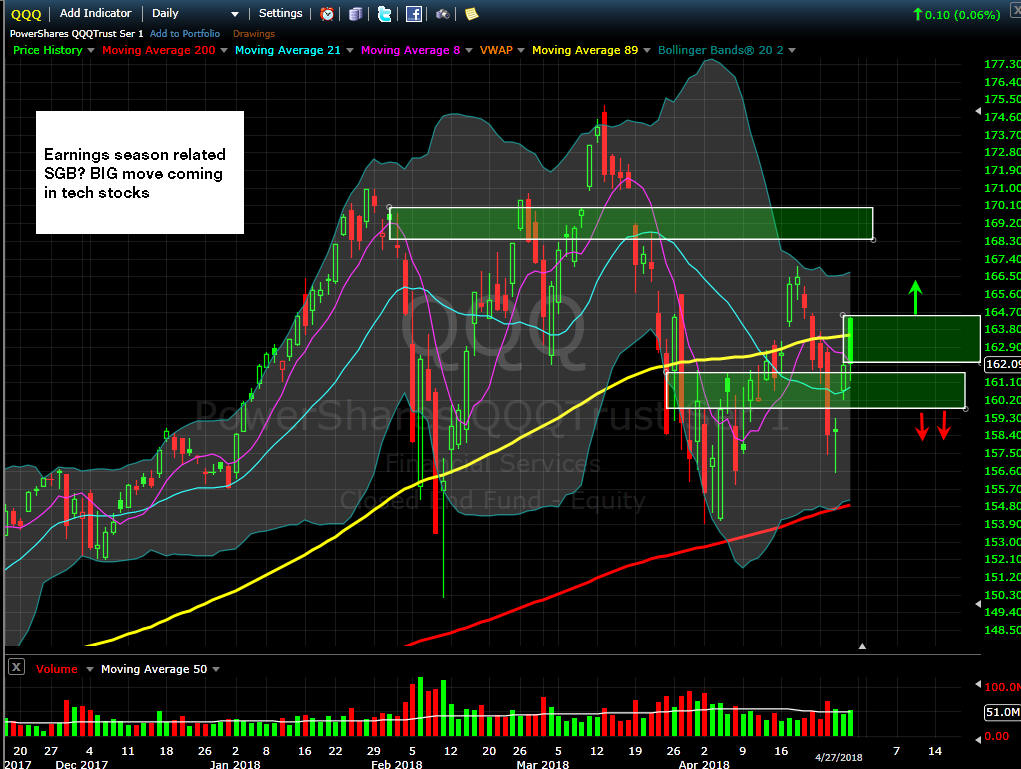The width and height of the screenshot is (1021, 769).
Task: Expand Moving Average 21 options arrow
Action: pyautogui.click(x=350, y=51)
